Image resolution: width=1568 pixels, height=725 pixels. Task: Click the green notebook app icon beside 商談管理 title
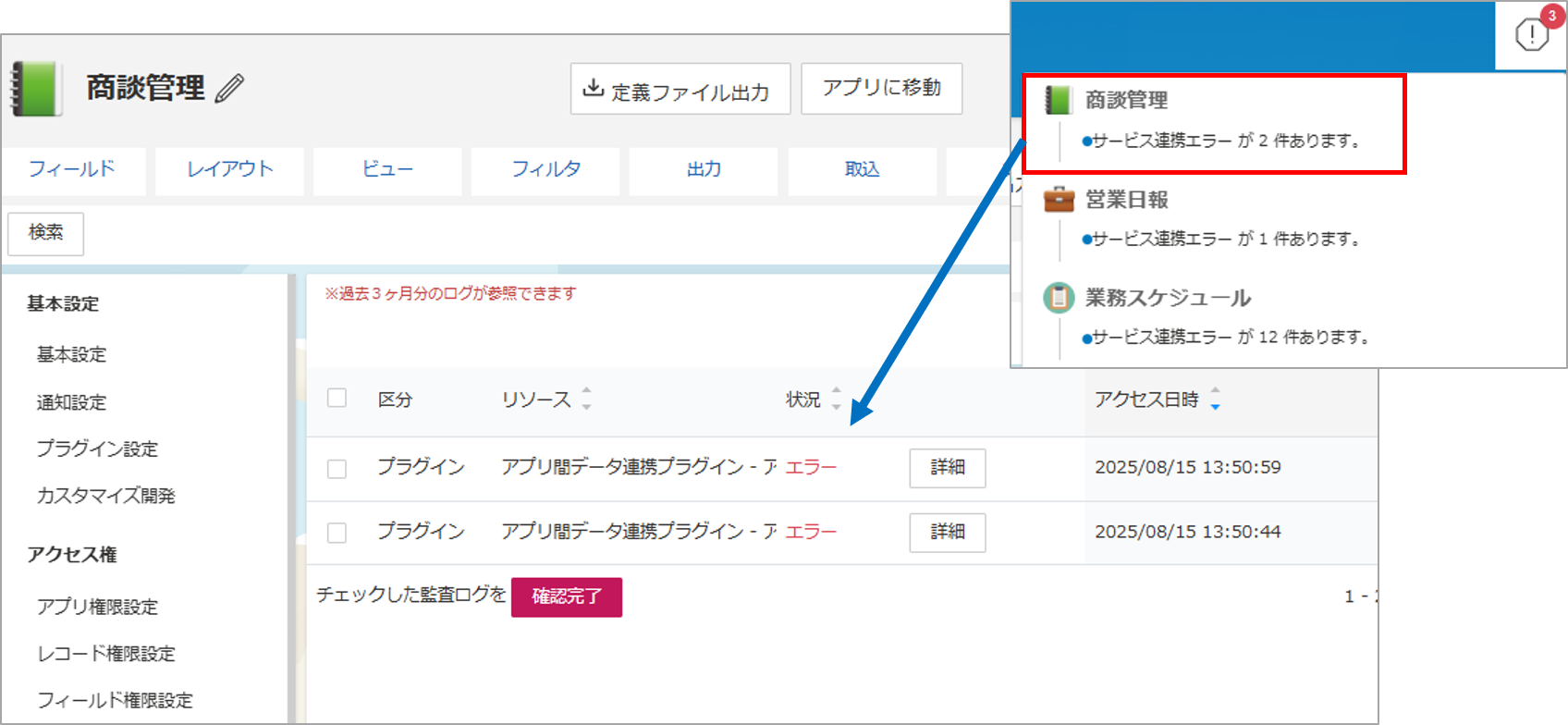coord(35,89)
